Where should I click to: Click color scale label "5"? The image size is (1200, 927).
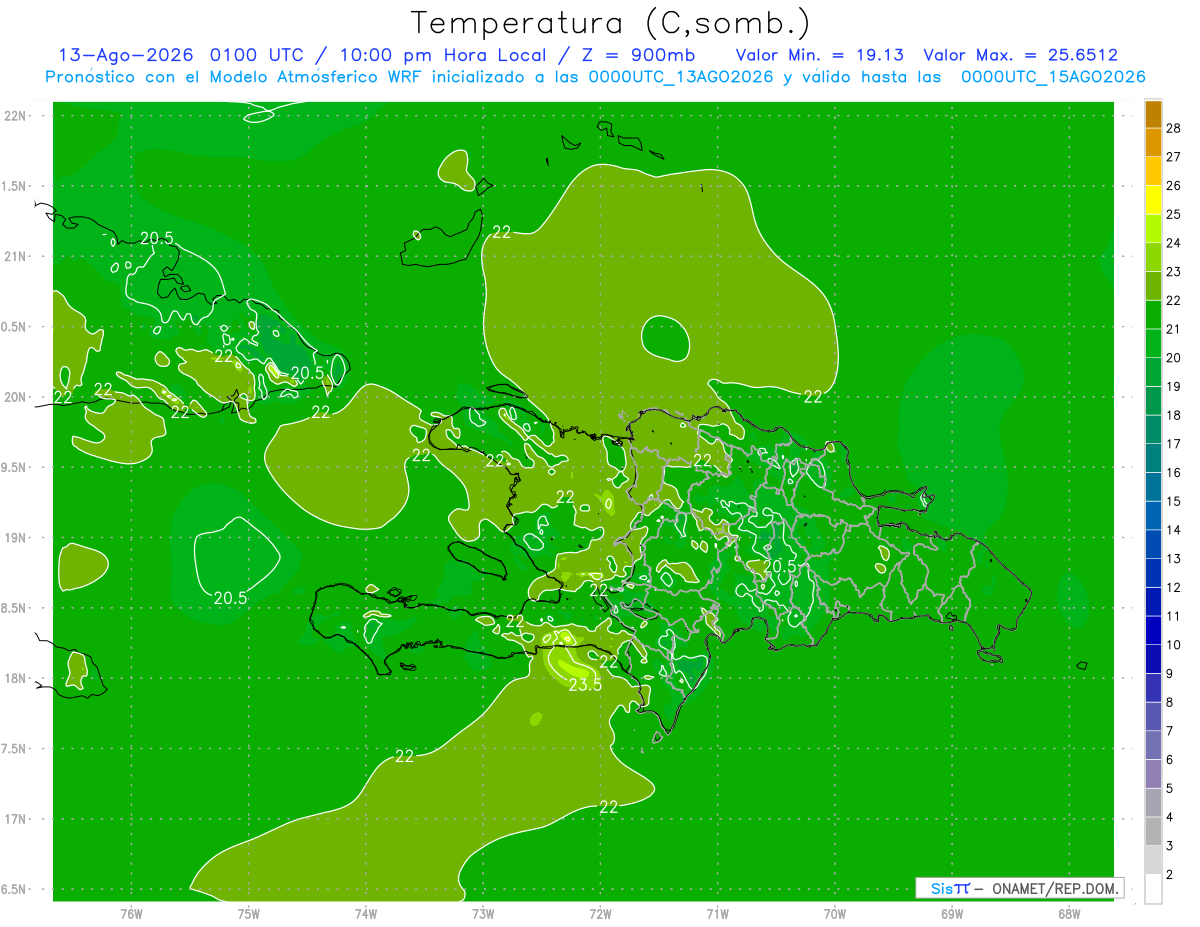pos(1171,788)
